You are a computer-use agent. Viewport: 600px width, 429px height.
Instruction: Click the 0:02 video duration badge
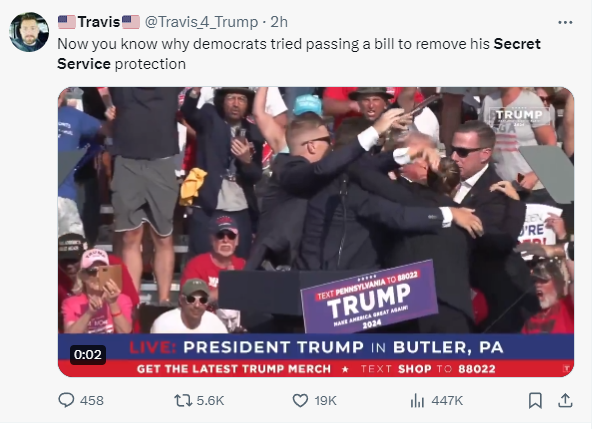pos(88,354)
